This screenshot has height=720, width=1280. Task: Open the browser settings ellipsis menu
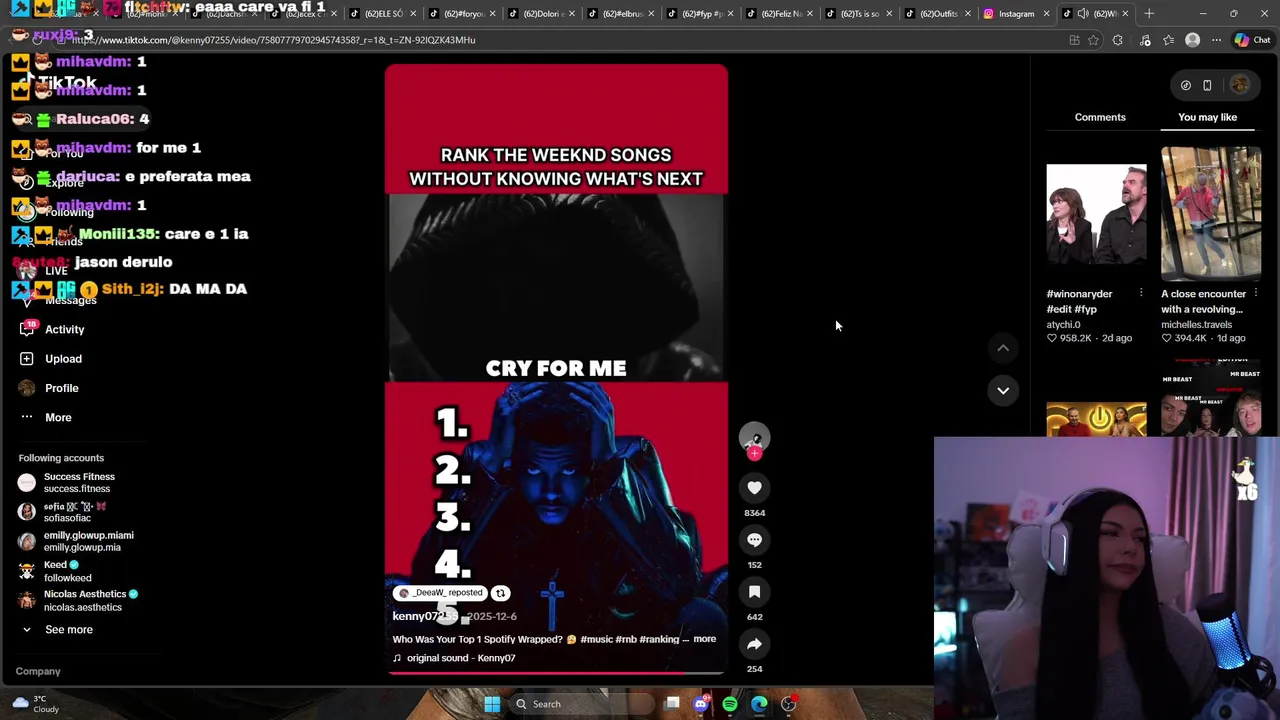click(1216, 40)
